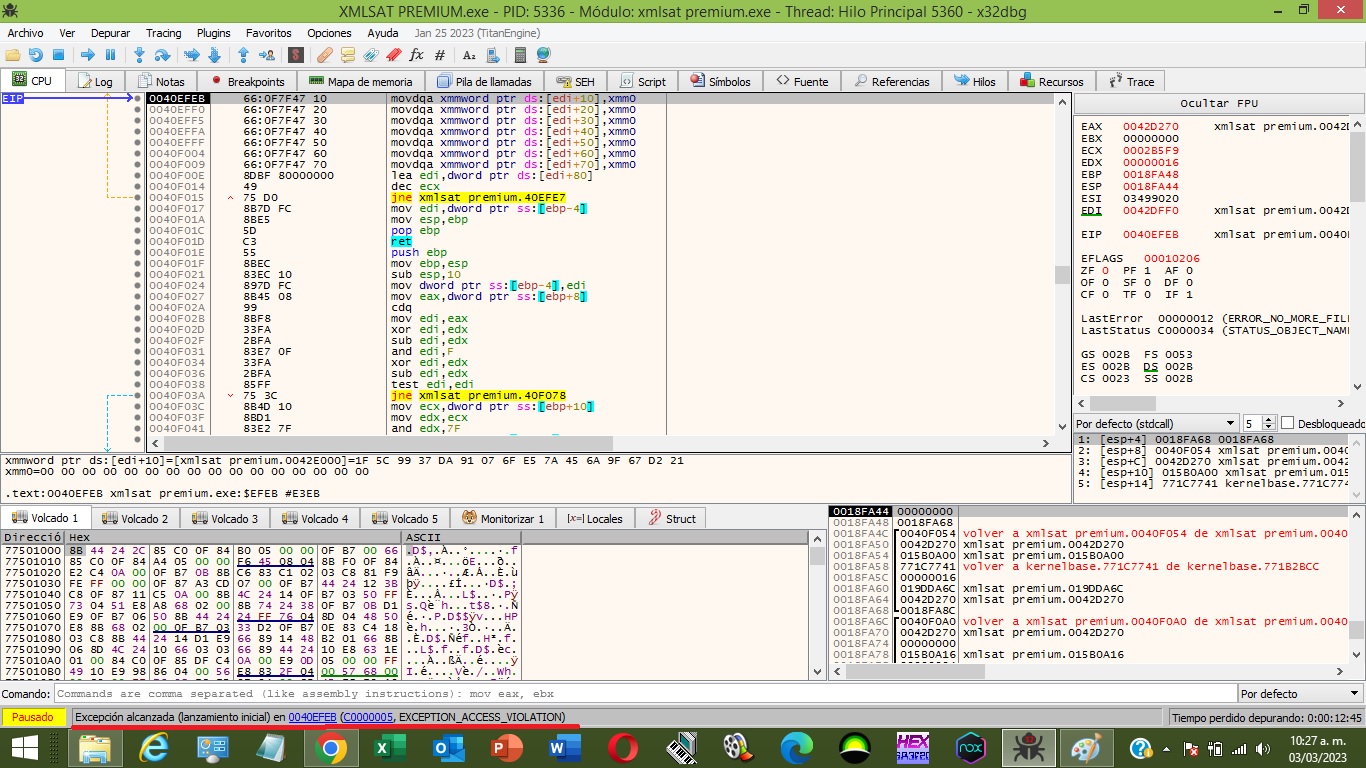Screen dimensions: 1366x768
Task: Open Opera browser from the taskbar
Action: coord(622,748)
